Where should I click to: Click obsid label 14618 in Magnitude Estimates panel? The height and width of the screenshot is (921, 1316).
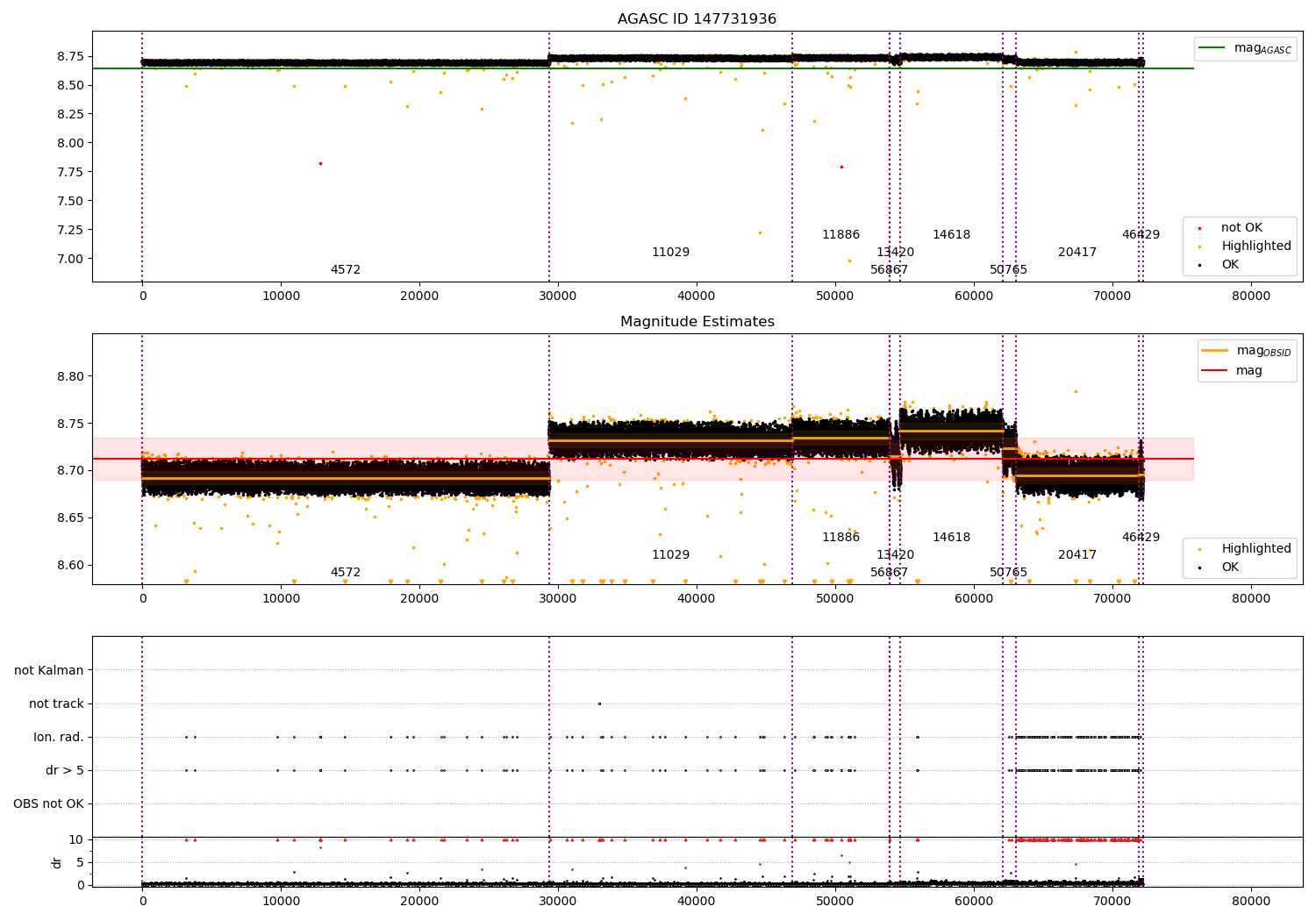point(951,538)
